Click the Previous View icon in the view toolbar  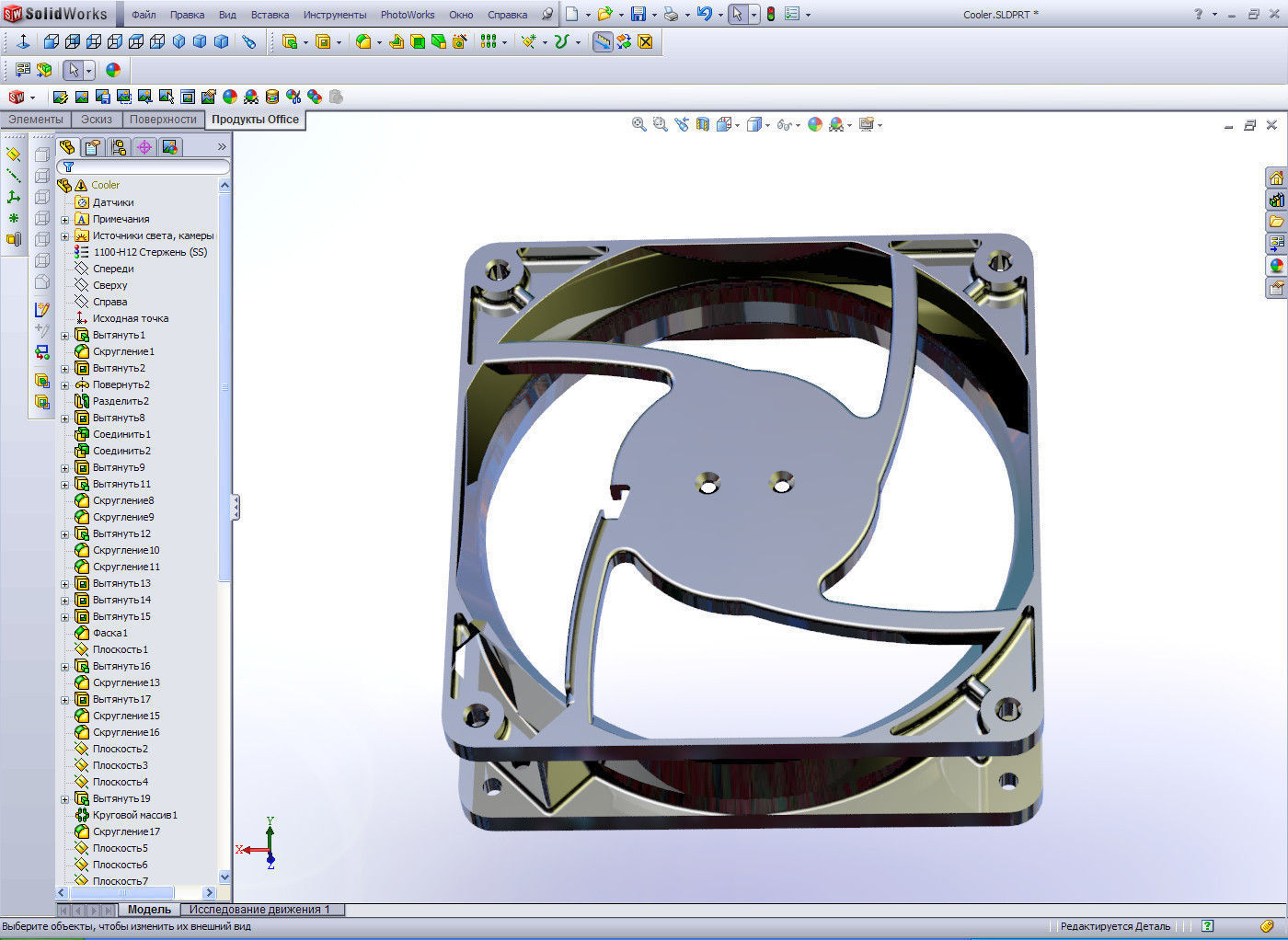(681, 124)
